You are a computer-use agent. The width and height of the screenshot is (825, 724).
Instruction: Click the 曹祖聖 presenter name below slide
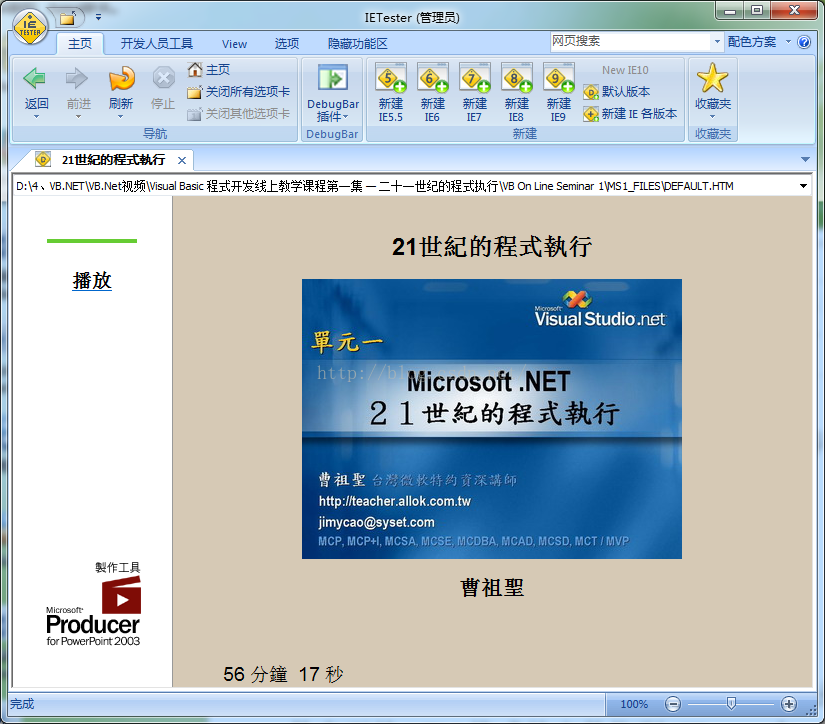click(492, 587)
